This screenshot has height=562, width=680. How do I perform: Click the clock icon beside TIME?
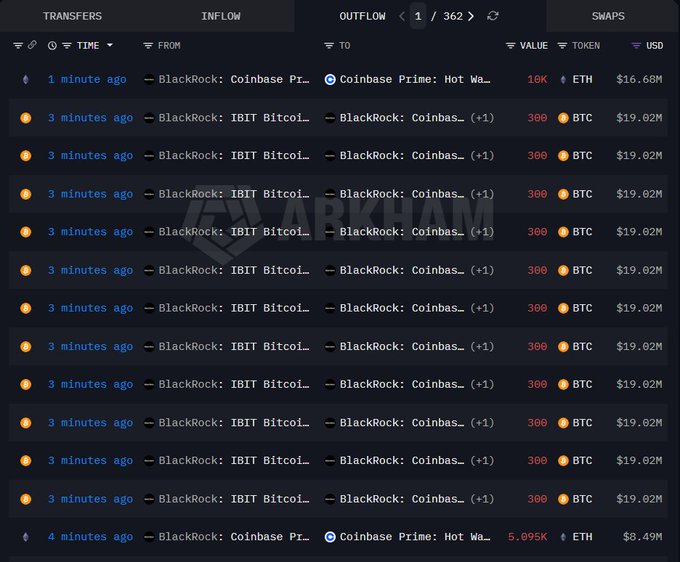[52, 46]
